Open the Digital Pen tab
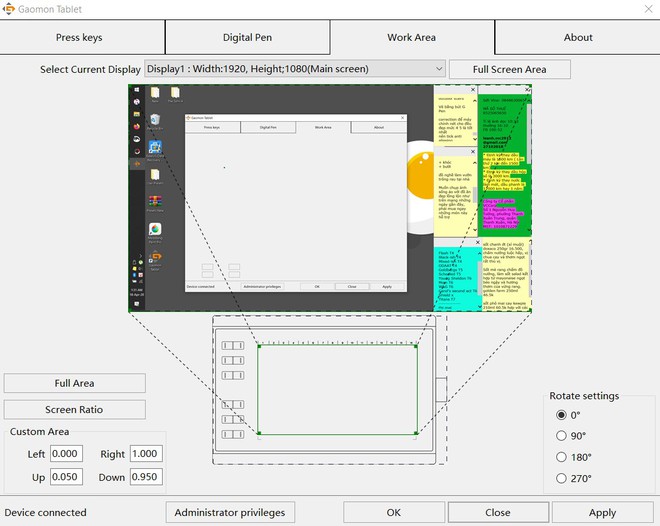This screenshot has width=660, height=526. click(247, 37)
